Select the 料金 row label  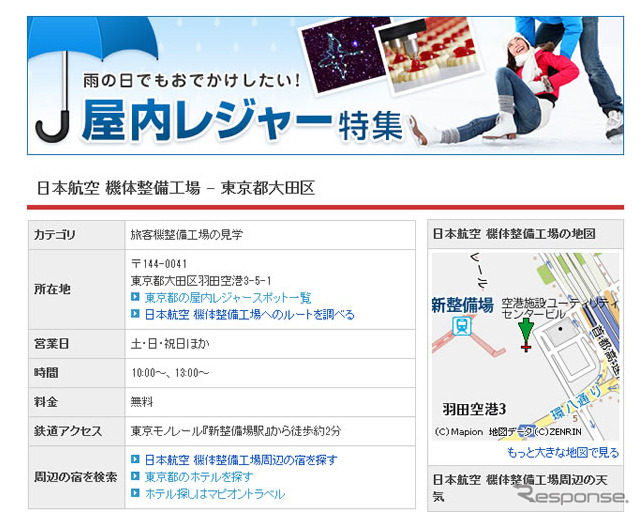[45, 402]
